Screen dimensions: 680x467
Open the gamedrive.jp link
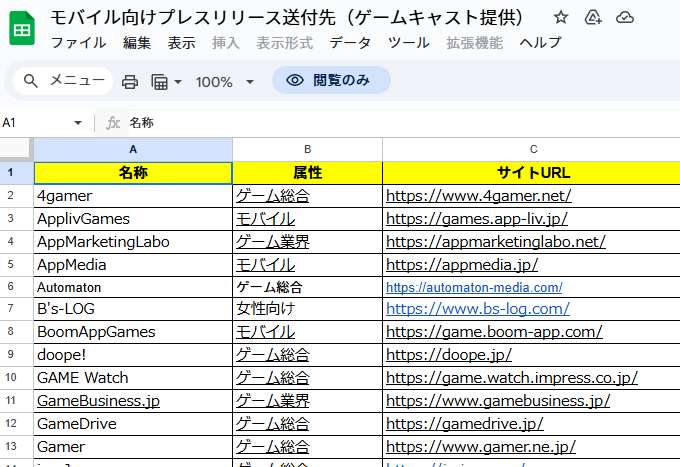click(x=464, y=424)
